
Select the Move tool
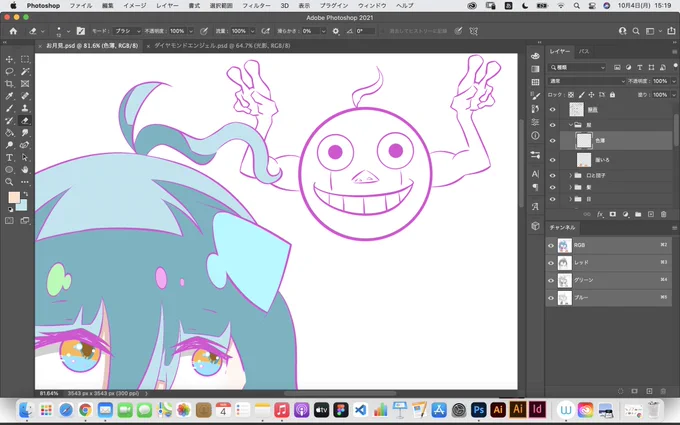click(x=9, y=59)
